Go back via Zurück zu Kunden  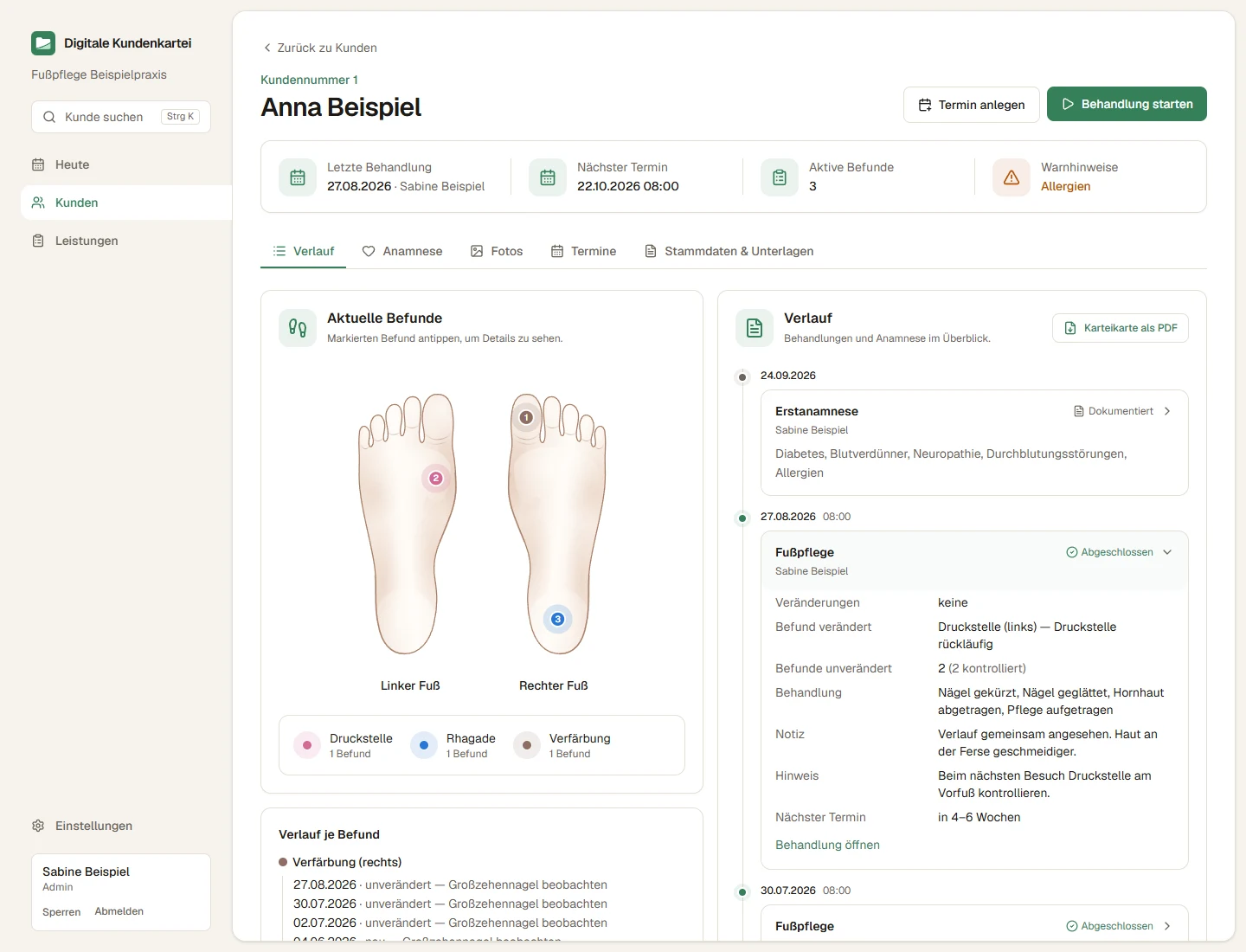319,48
